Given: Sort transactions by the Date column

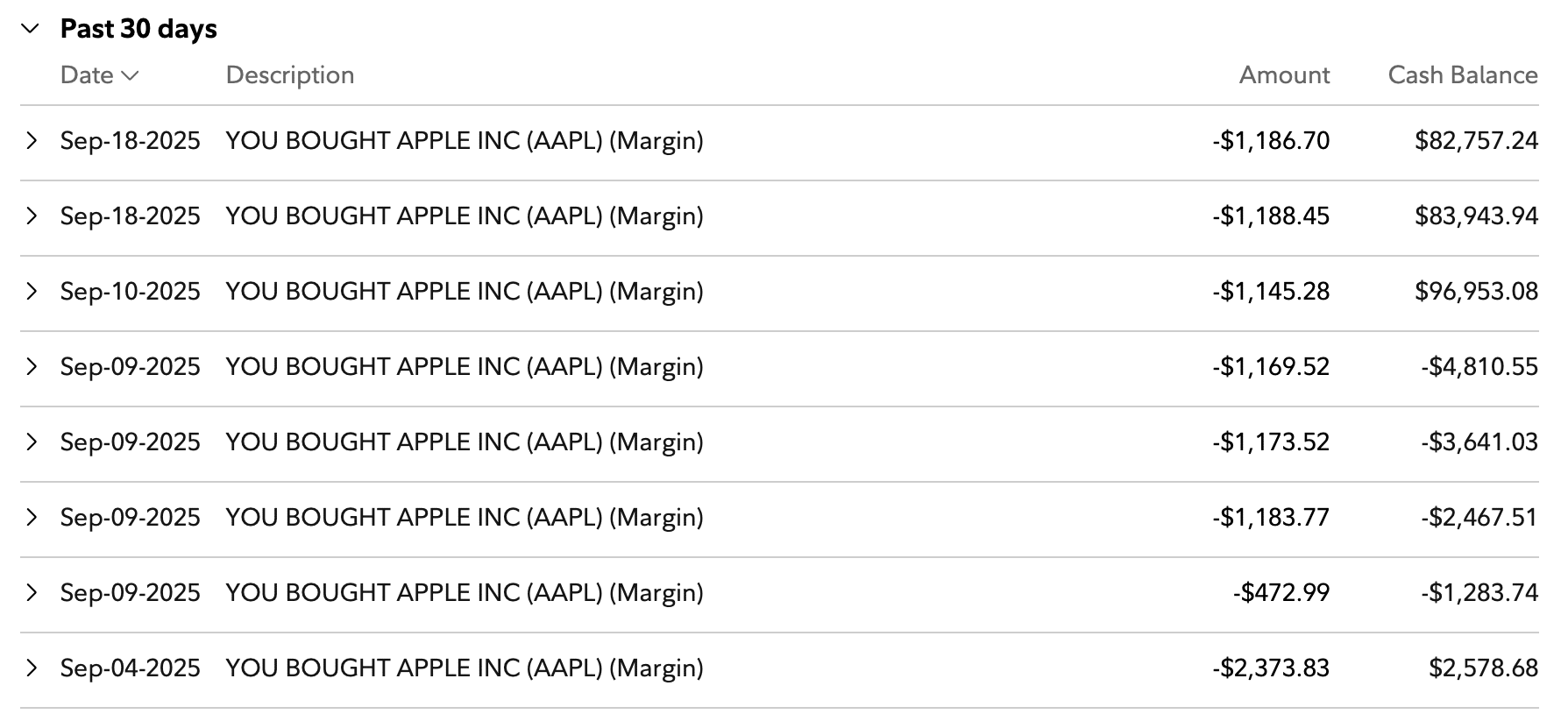Looking at the screenshot, I should click(x=99, y=75).
